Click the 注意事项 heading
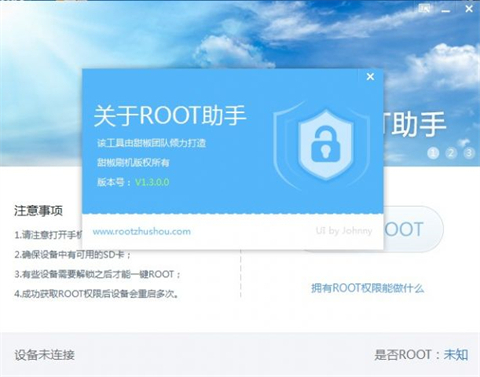Image resolution: width=480 pixels, height=377 pixels. (x=38, y=211)
